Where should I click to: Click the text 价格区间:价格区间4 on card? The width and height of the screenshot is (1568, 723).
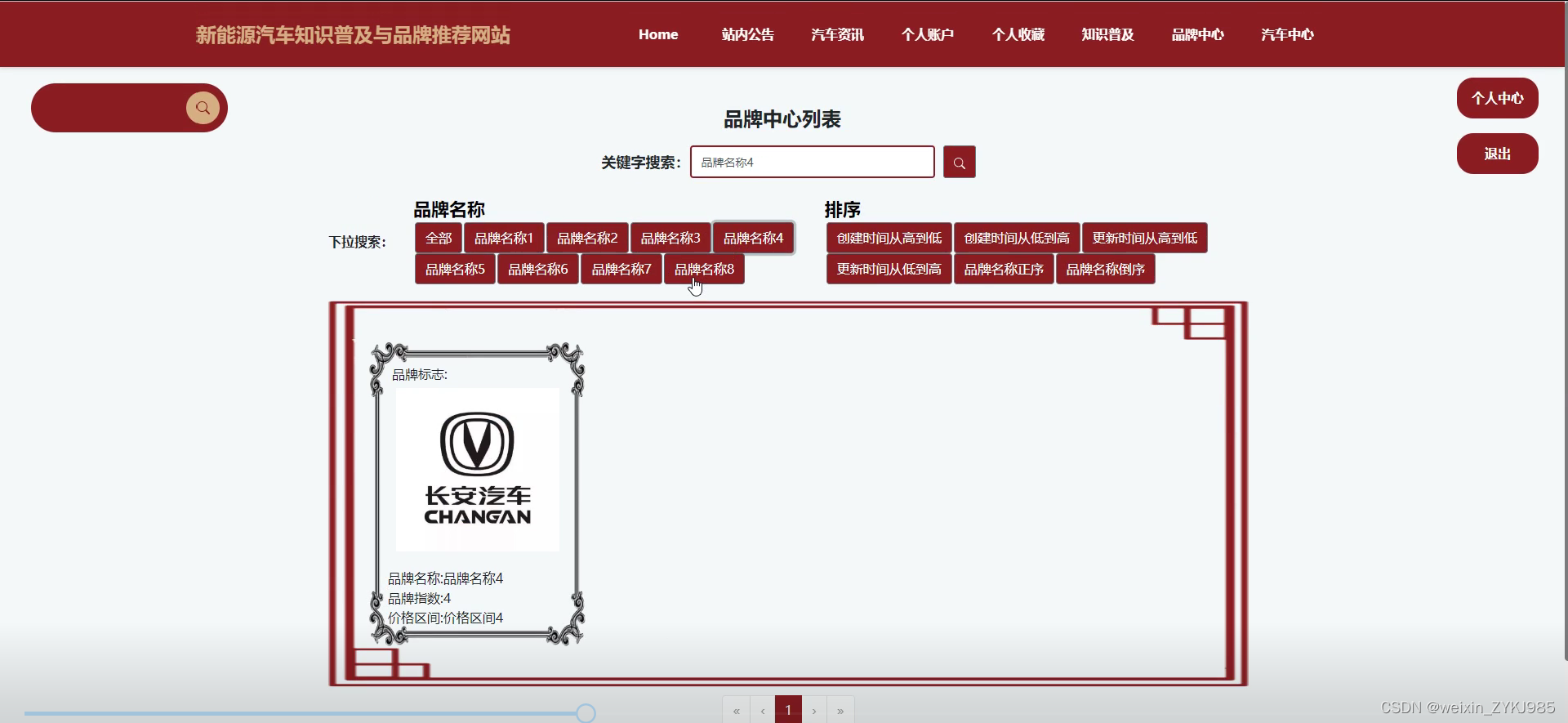click(446, 618)
